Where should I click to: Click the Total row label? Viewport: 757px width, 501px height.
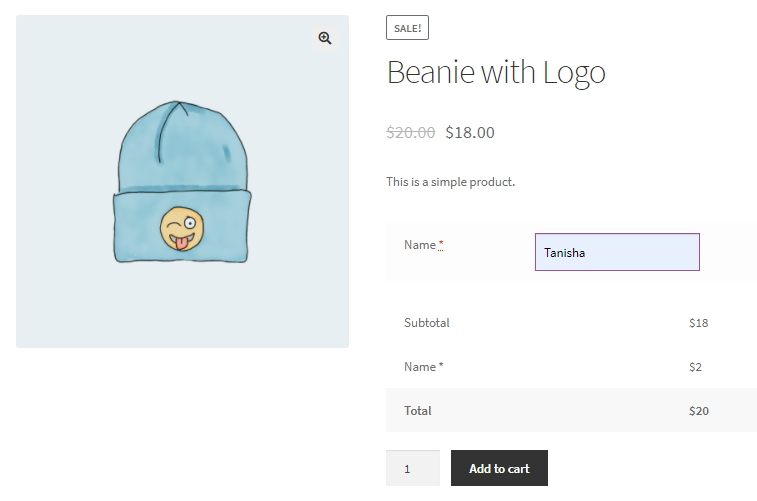[x=418, y=411]
